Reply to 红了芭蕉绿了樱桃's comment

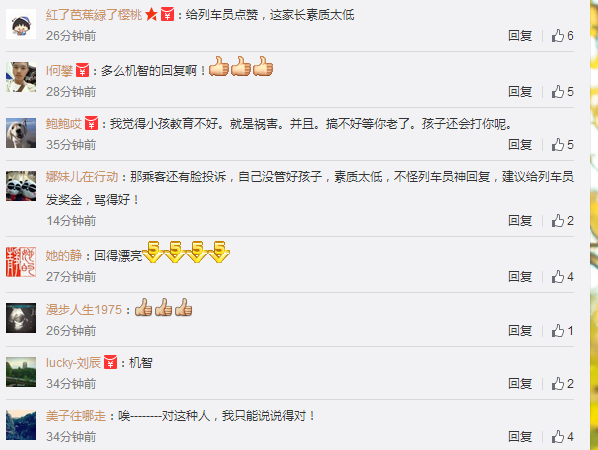[520, 35]
